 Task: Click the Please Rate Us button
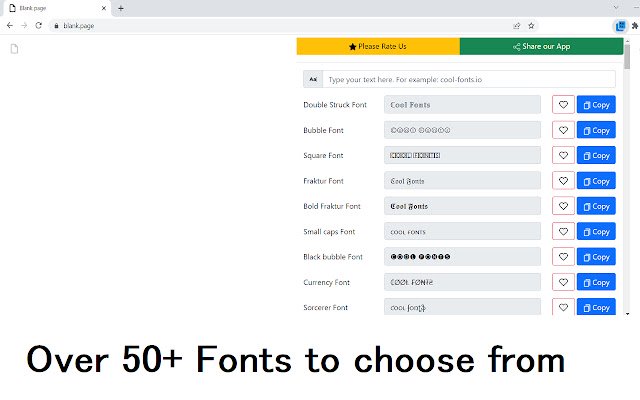[378, 46]
